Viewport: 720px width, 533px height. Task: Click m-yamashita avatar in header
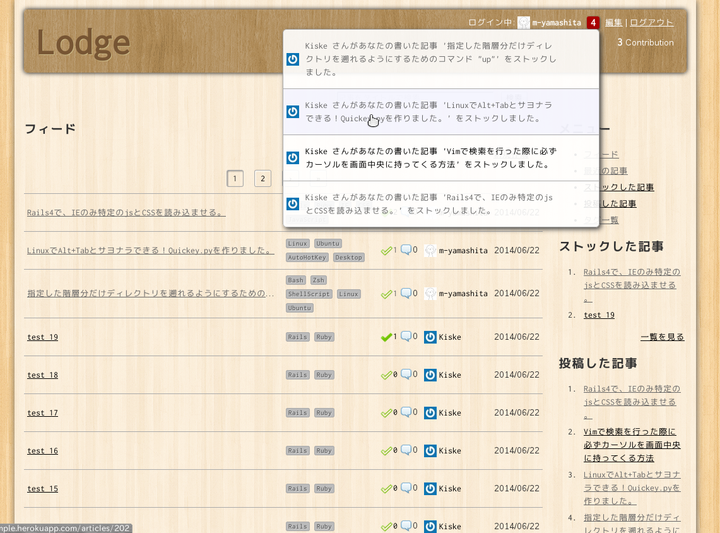[x=523, y=22]
